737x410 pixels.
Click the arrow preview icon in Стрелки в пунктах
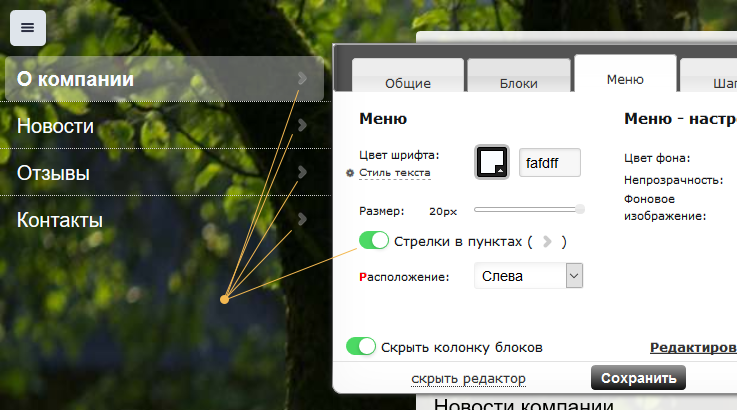tap(546, 241)
